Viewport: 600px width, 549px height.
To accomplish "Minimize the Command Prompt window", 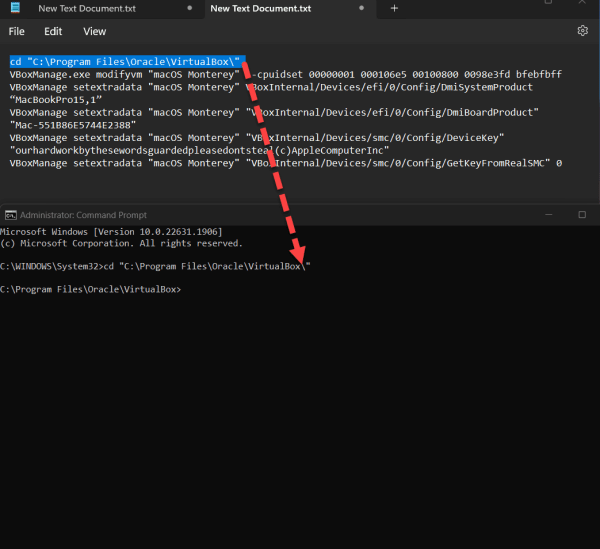I will 549,215.
